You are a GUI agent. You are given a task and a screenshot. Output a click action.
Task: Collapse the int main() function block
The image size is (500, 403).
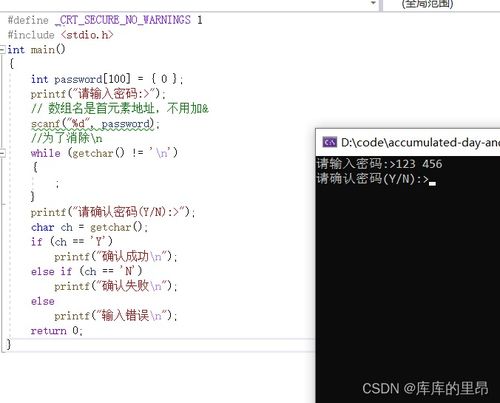pyautogui.click(x=2, y=50)
